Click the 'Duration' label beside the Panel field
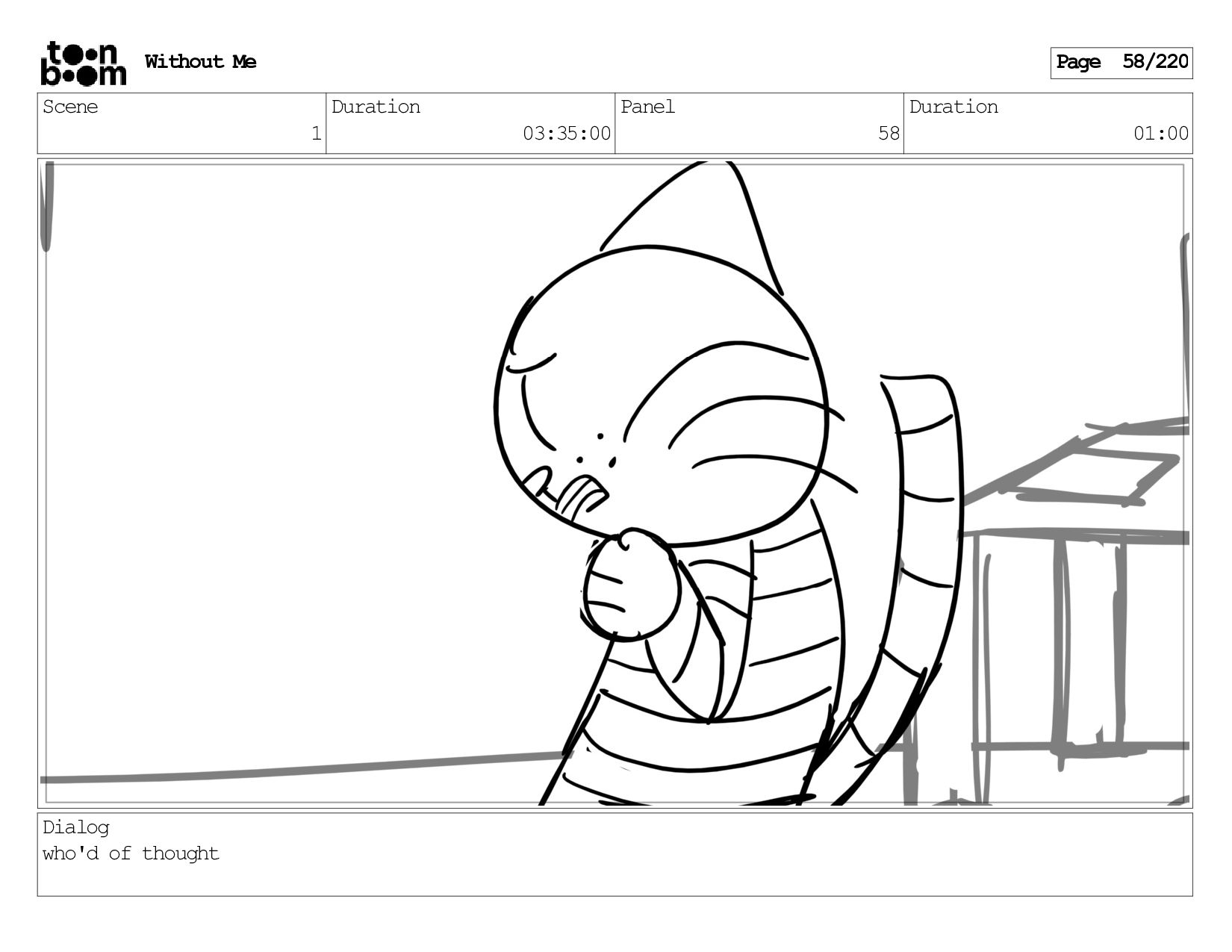This screenshot has height=952, width=1232. pyautogui.click(x=953, y=107)
